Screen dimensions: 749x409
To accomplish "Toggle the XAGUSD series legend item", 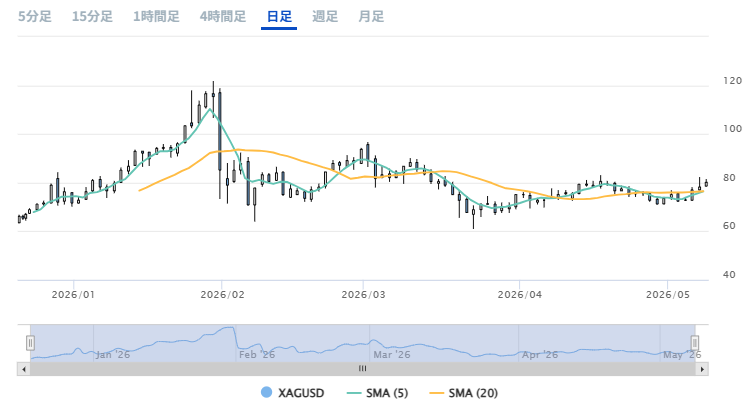I will [x=292, y=393].
